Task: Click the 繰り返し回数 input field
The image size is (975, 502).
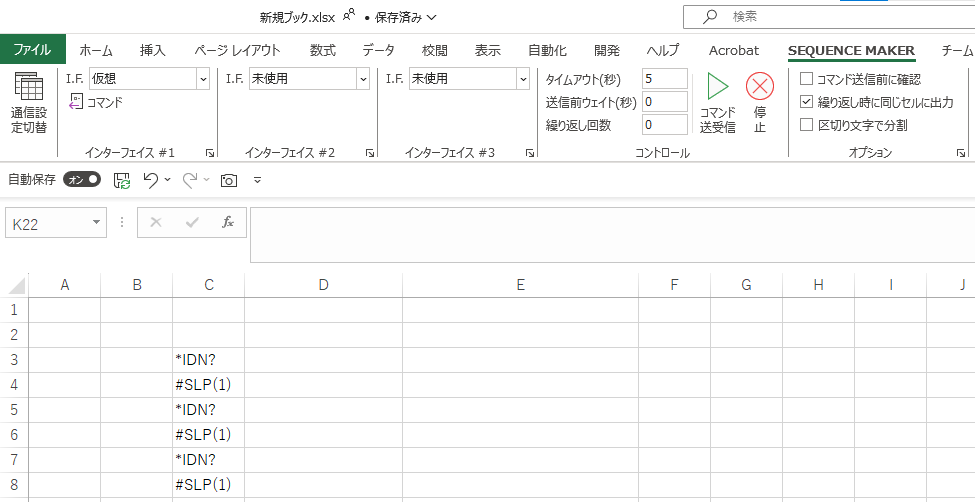Action: pos(665,125)
